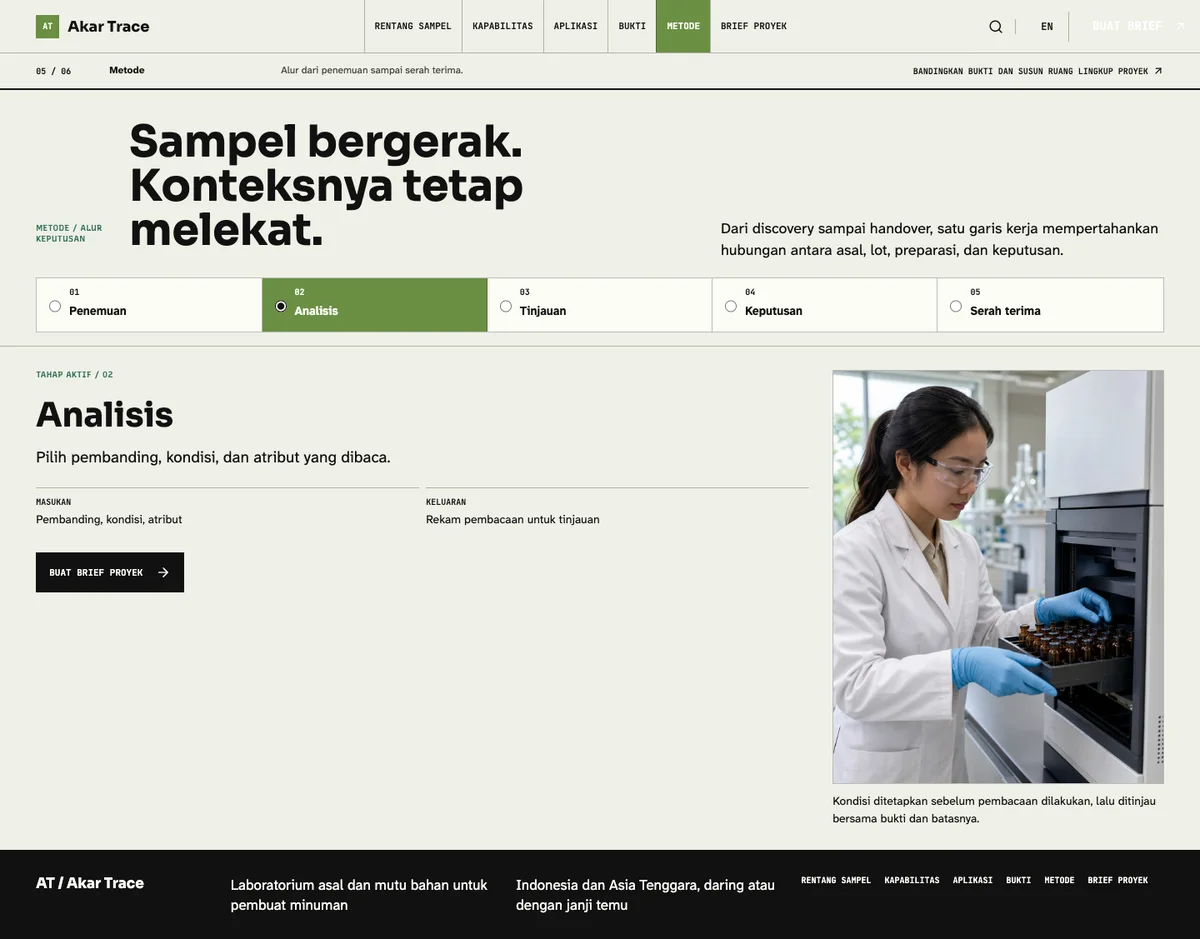The image size is (1200, 939).
Task: Open search with the magnifier icon
Action: [x=995, y=27]
